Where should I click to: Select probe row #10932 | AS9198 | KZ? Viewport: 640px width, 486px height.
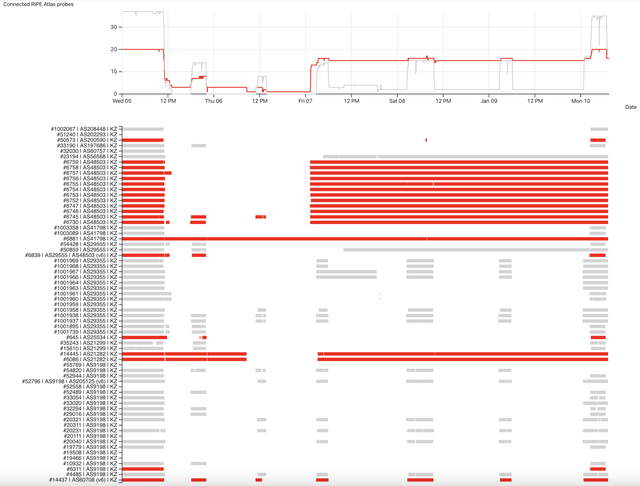(x=90, y=464)
